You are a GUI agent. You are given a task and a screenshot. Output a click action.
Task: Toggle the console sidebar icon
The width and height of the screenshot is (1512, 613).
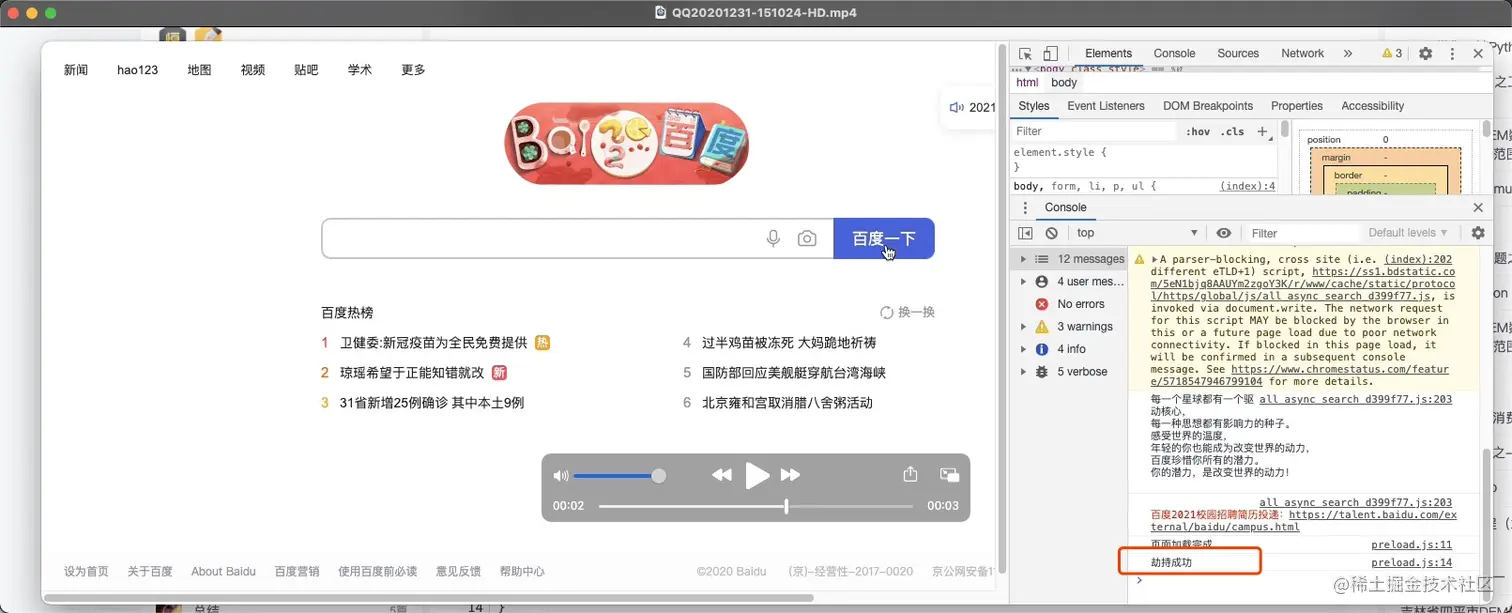point(1025,233)
